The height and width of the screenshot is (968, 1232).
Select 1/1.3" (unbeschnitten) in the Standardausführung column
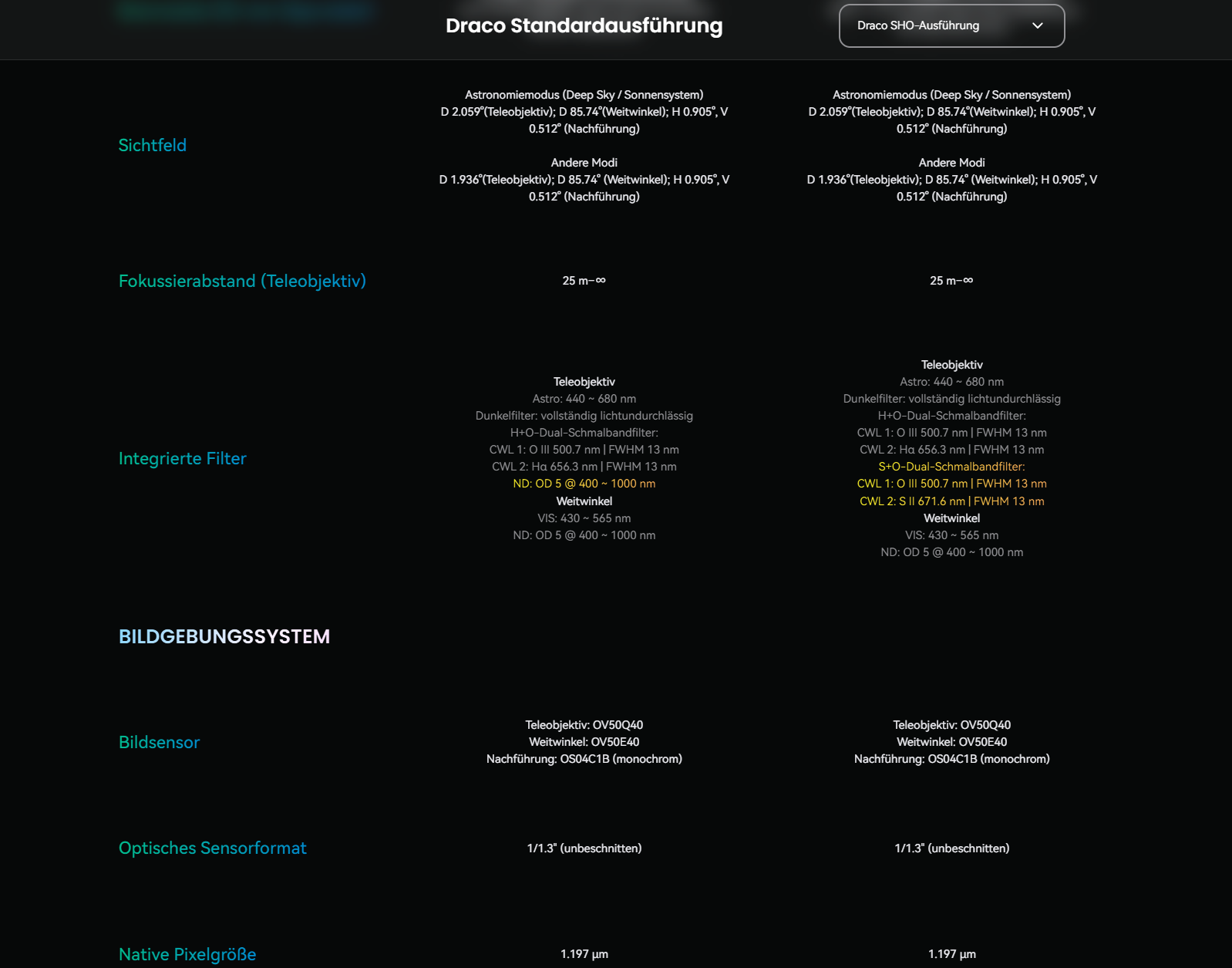pyautogui.click(x=584, y=848)
